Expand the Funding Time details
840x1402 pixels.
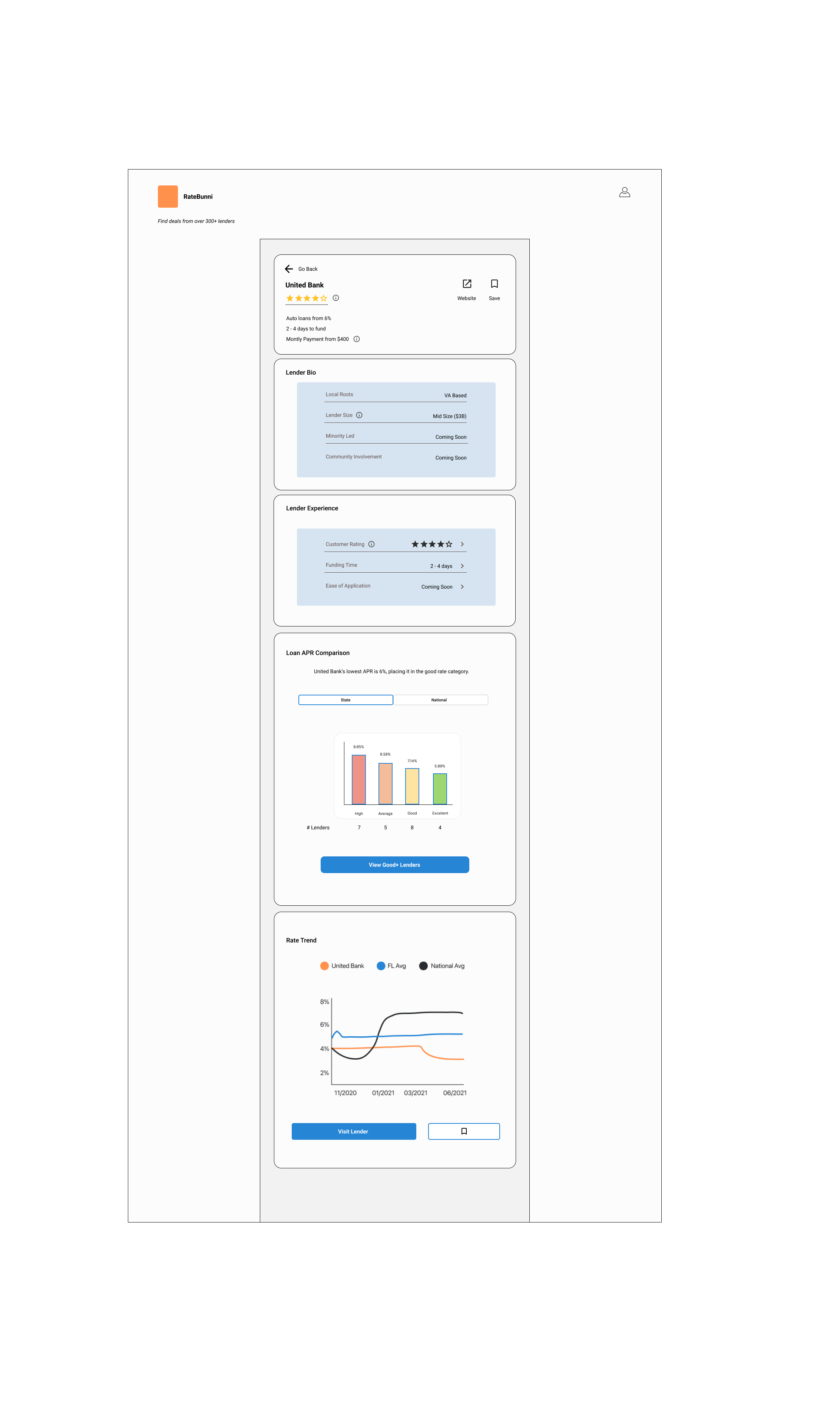[462, 565]
